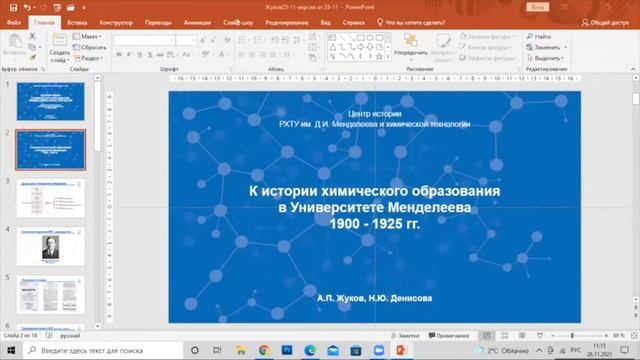Screen dimensions: 640x360
Task: Select the star shape in gallery
Action: (379, 57)
